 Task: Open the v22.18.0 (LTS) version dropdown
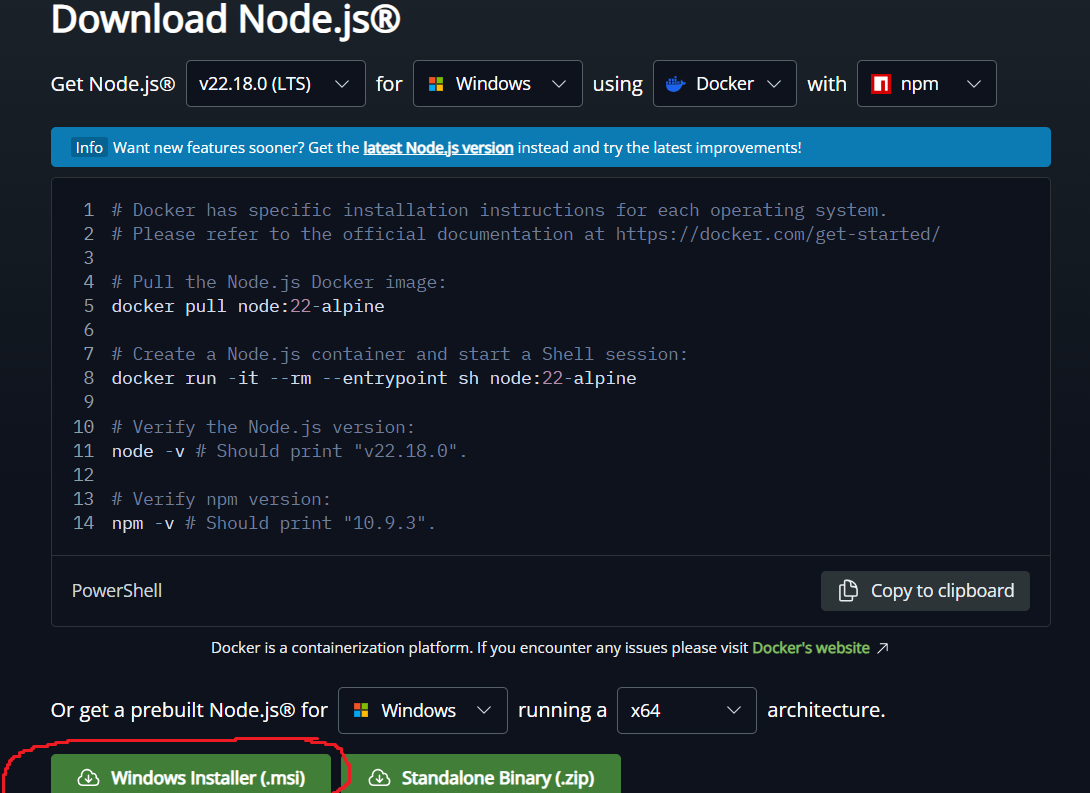[275, 83]
